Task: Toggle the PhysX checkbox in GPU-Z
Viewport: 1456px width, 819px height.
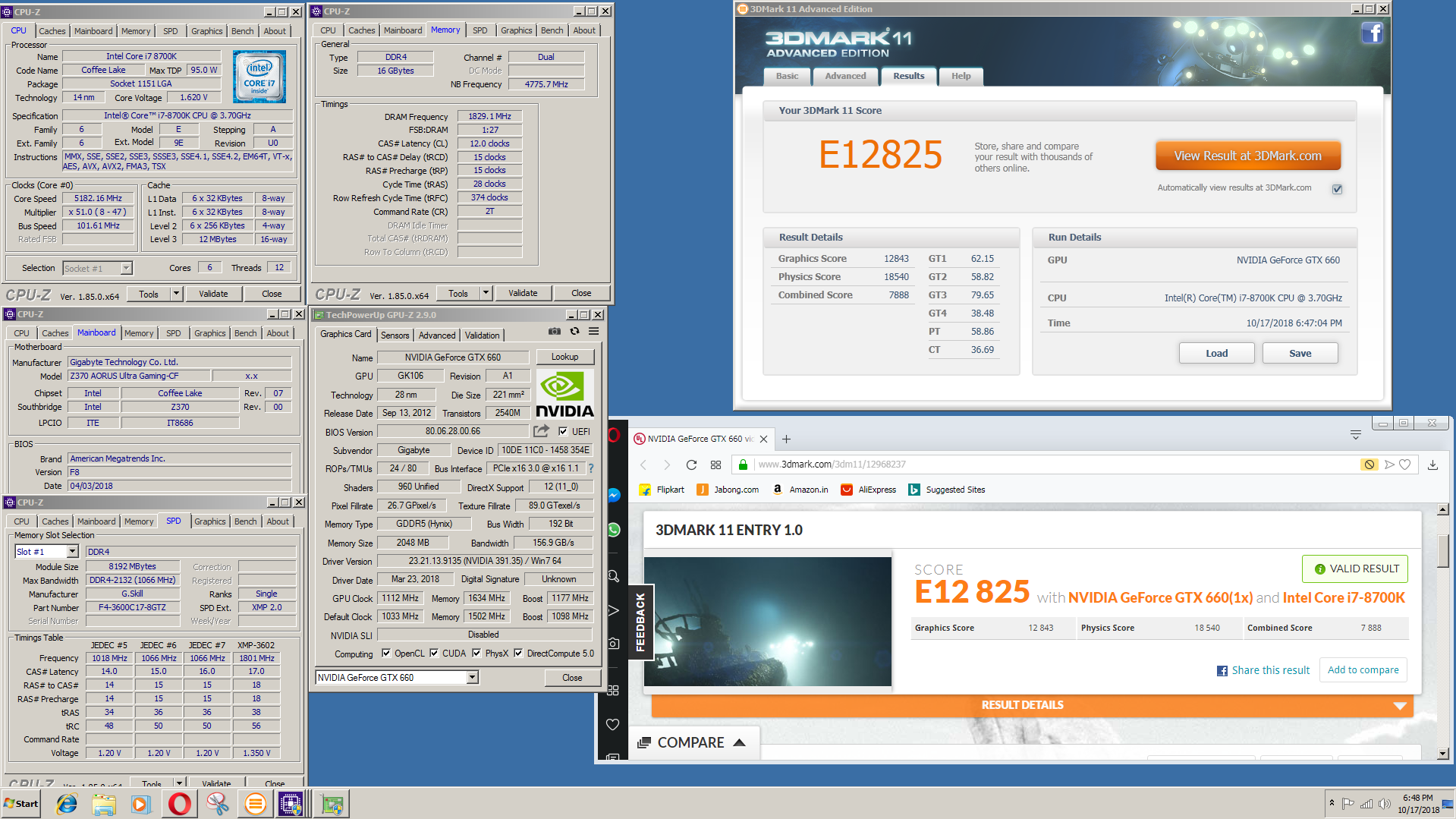Action: [476, 653]
